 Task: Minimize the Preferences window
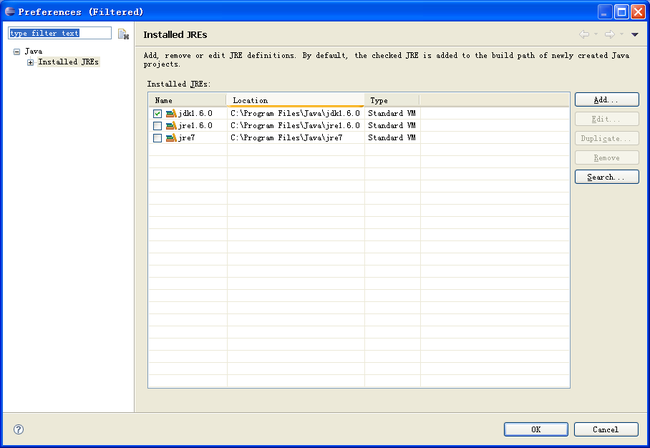605,12
